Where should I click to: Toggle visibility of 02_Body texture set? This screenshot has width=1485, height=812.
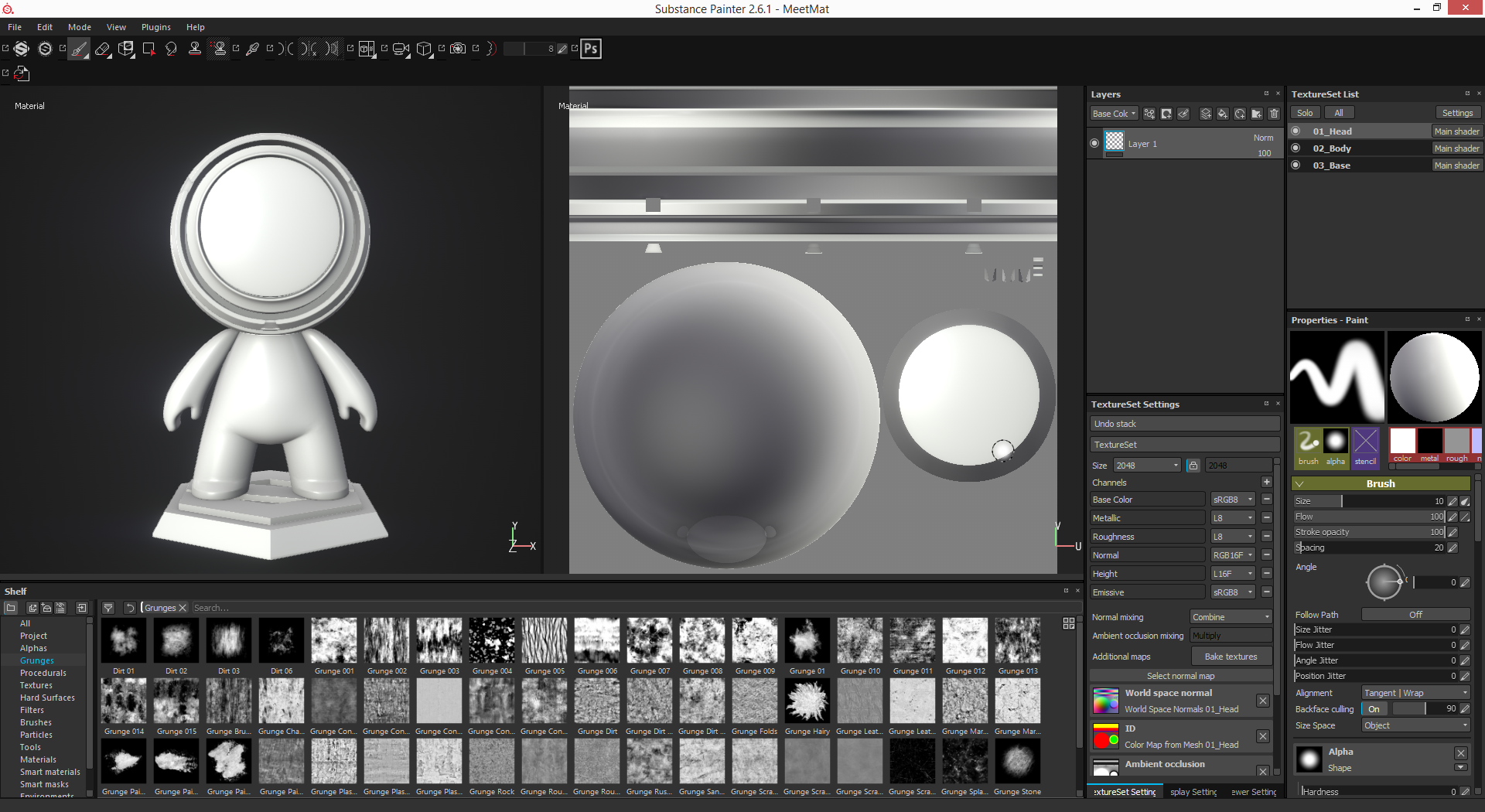point(1296,148)
